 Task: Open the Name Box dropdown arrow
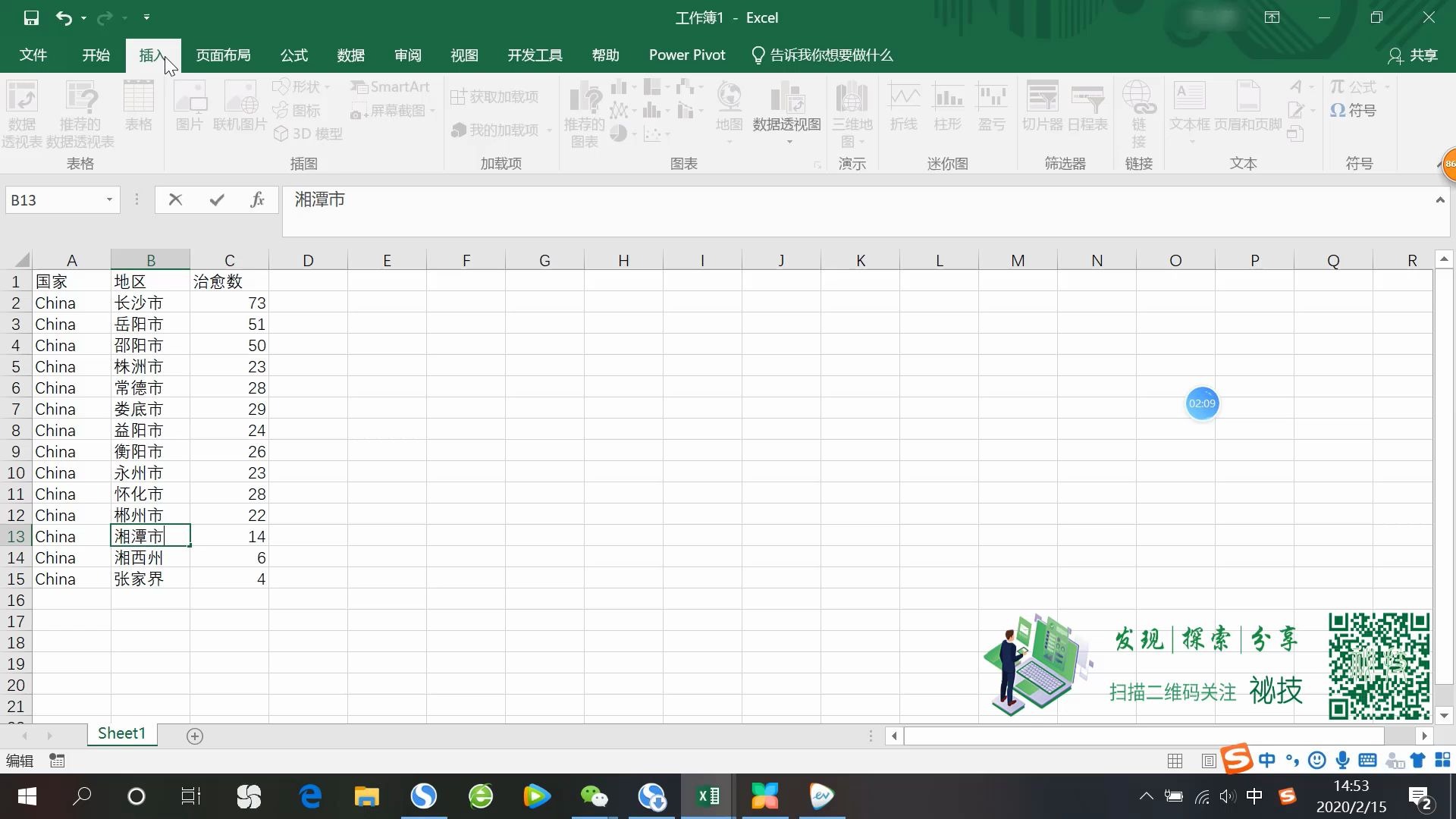click(x=109, y=200)
